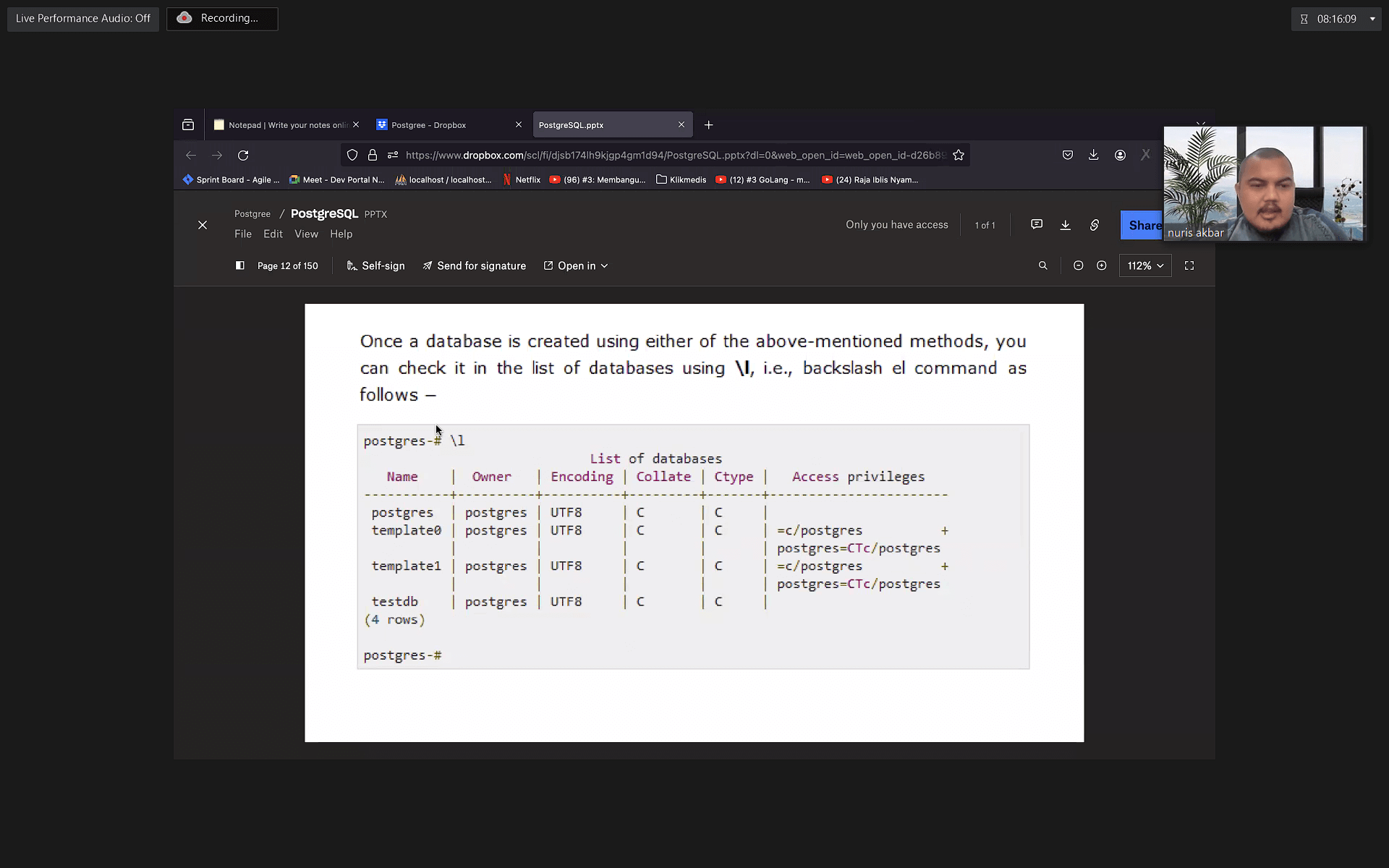
Task: Click the blue Share button
Action: [x=1142, y=225]
